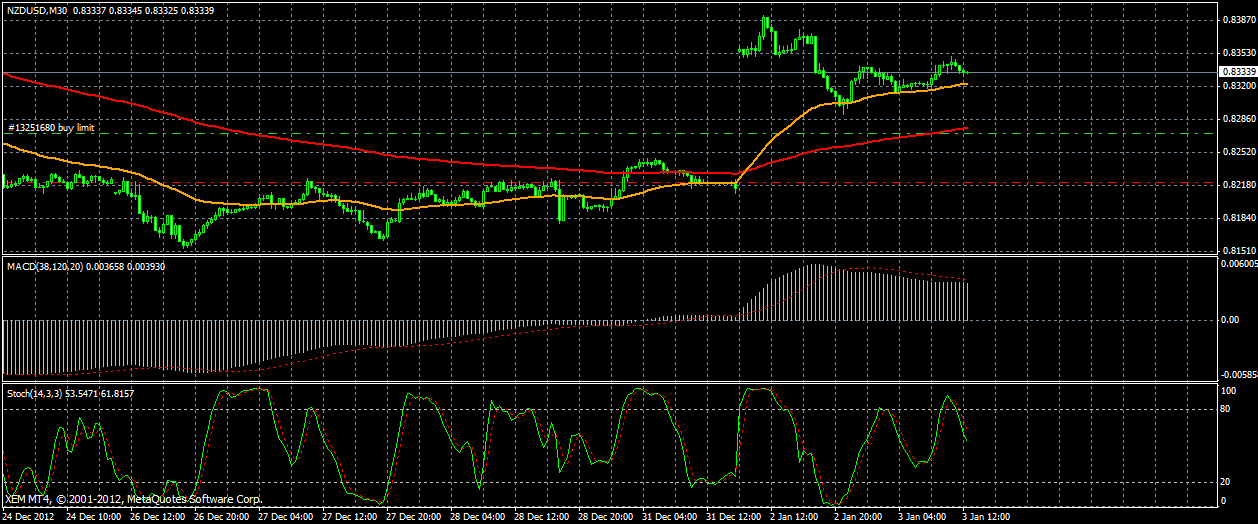Click the 0.006005 MACD scale value
Viewport: 1258px width, 524px height.
click(1238, 264)
